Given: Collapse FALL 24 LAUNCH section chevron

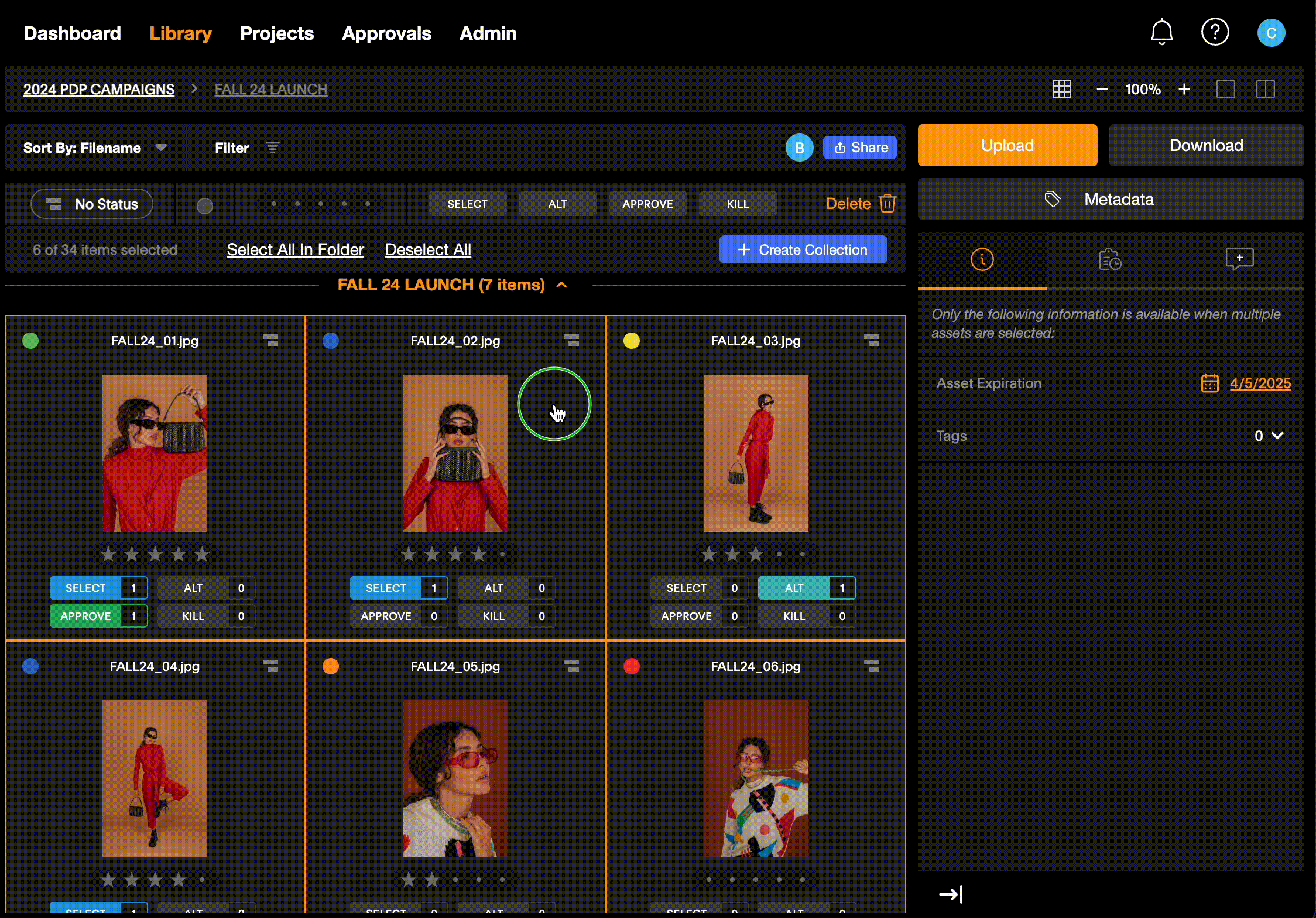Looking at the screenshot, I should point(561,285).
